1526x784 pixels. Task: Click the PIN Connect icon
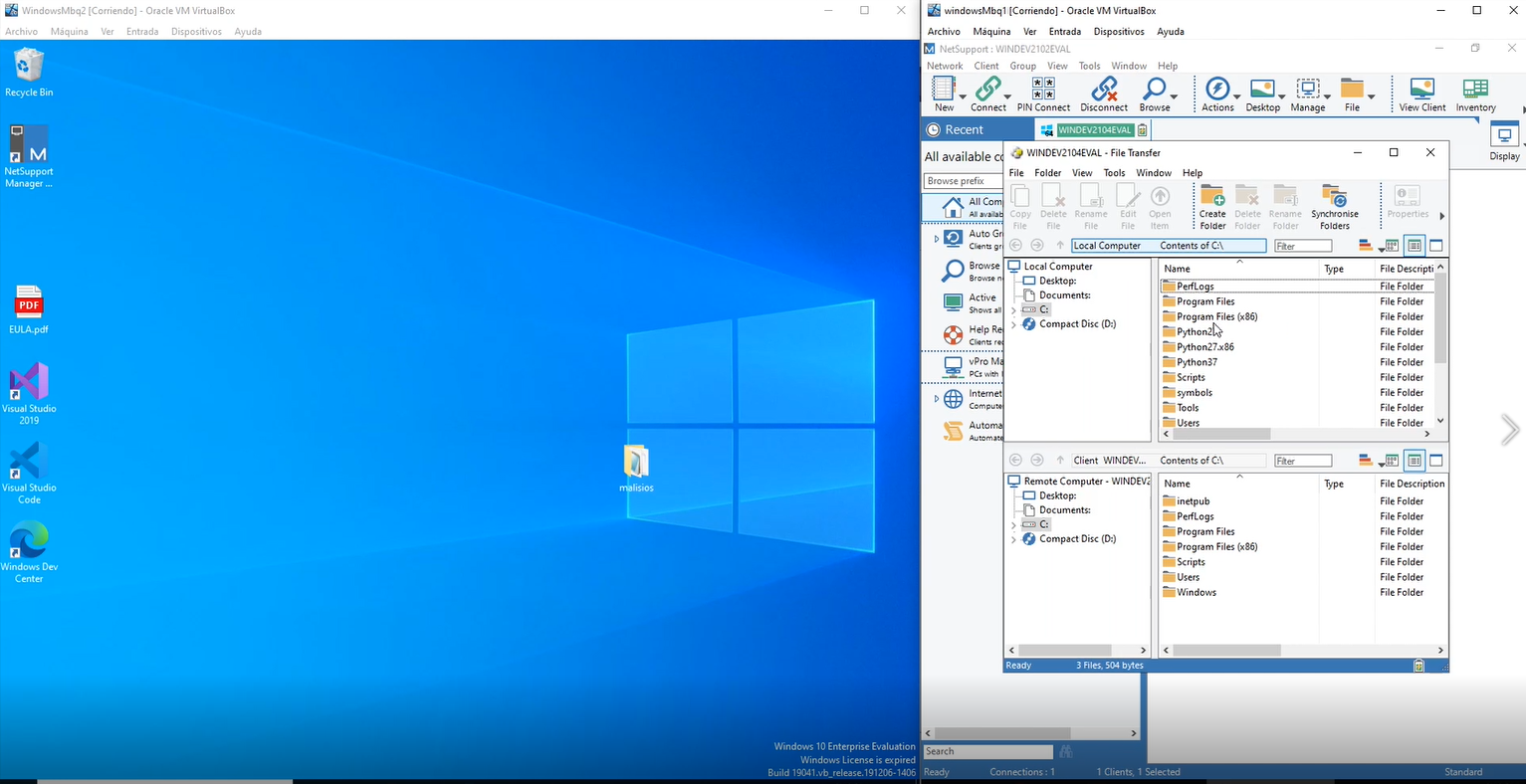pos(1043,95)
